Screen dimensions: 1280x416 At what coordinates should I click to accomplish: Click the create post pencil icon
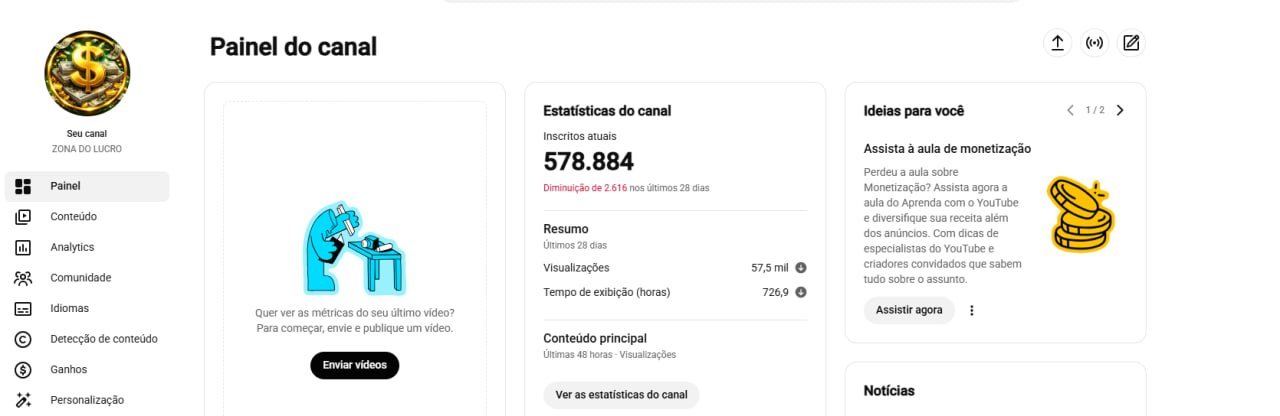[x=1131, y=43]
